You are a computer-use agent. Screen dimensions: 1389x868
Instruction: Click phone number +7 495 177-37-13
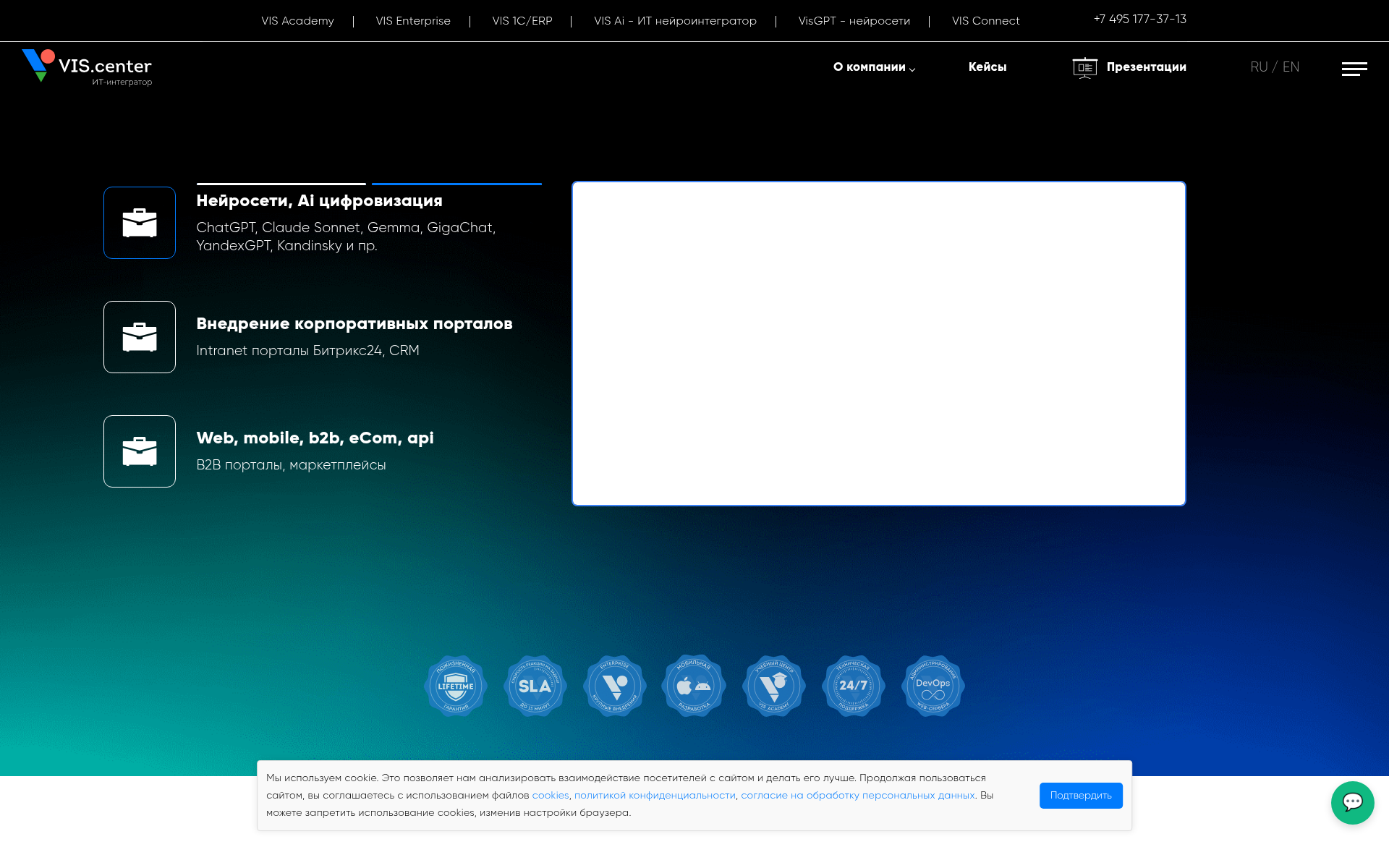(1139, 20)
